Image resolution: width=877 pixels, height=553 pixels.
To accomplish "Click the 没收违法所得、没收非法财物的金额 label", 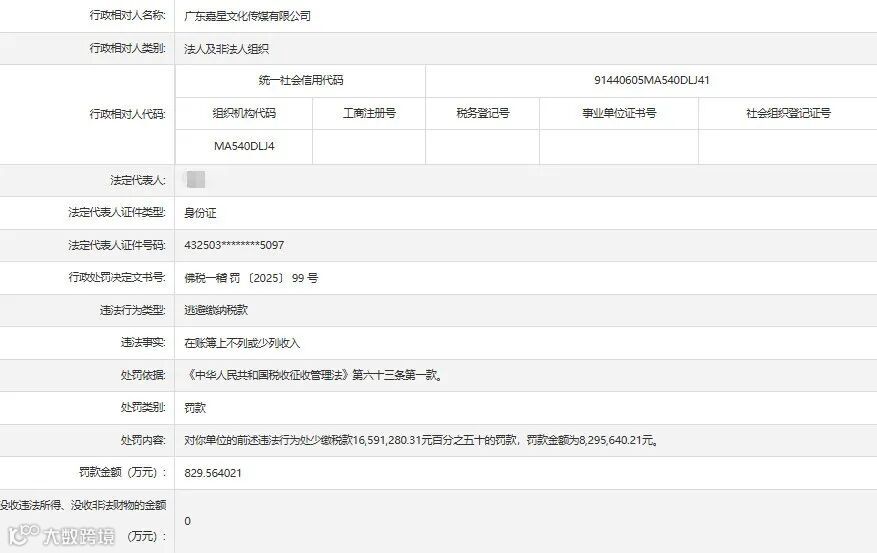I will click(x=83, y=521).
